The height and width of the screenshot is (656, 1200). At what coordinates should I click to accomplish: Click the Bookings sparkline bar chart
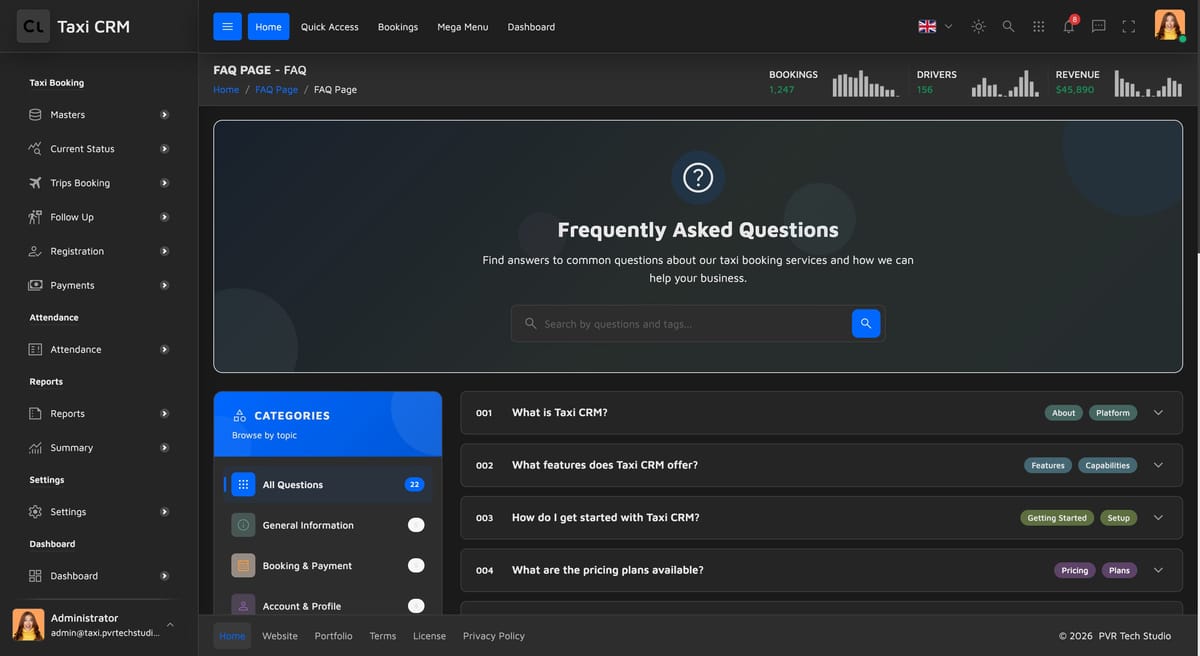865,84
